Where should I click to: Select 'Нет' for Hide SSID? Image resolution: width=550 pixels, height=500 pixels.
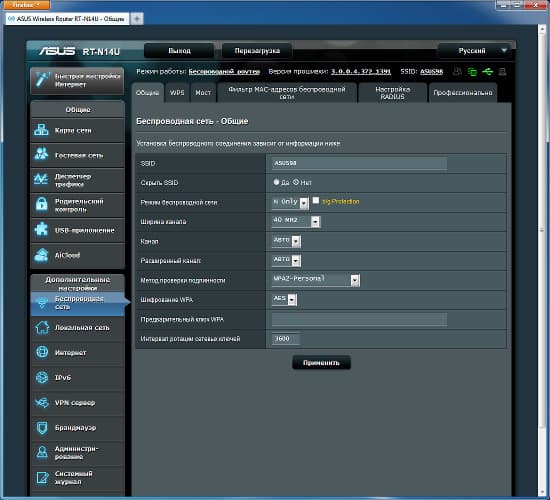[296, 182]
